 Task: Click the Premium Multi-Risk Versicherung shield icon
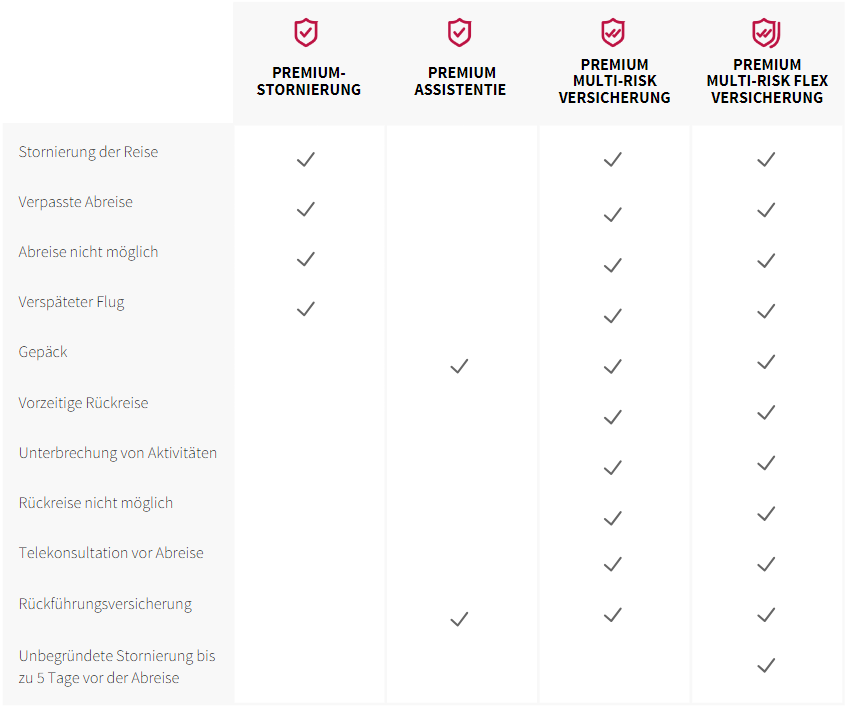(x=612, y=33)
